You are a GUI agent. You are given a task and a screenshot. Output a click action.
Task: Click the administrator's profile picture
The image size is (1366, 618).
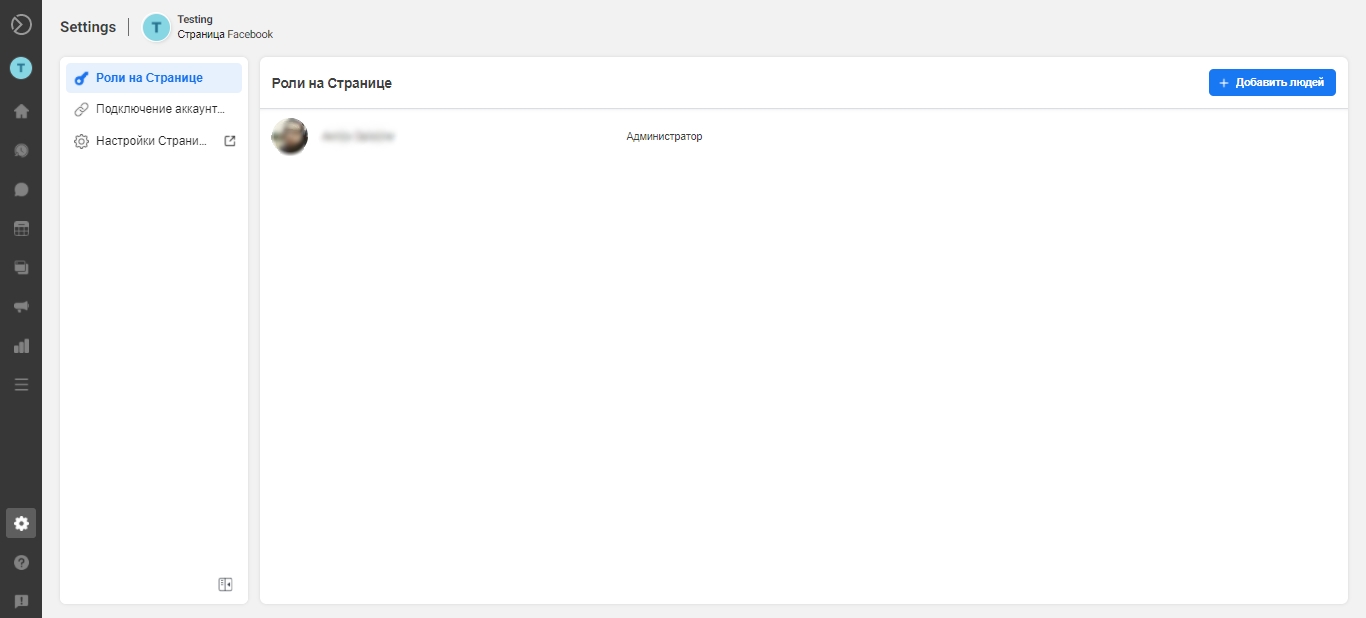290,136
